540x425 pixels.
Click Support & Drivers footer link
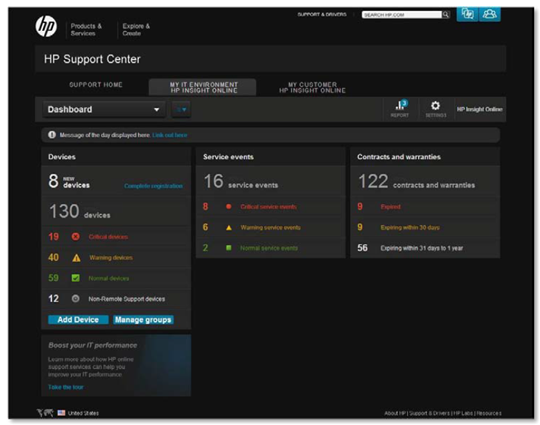[x=429, y=413]
